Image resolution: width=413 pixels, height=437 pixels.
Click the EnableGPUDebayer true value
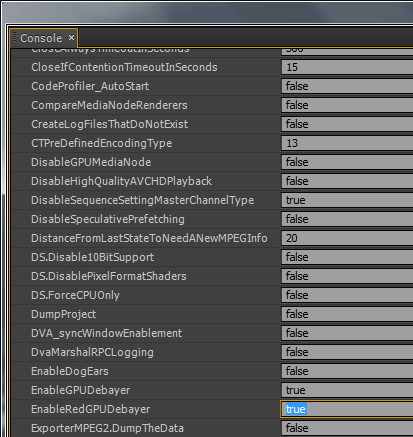click(347, 390)
